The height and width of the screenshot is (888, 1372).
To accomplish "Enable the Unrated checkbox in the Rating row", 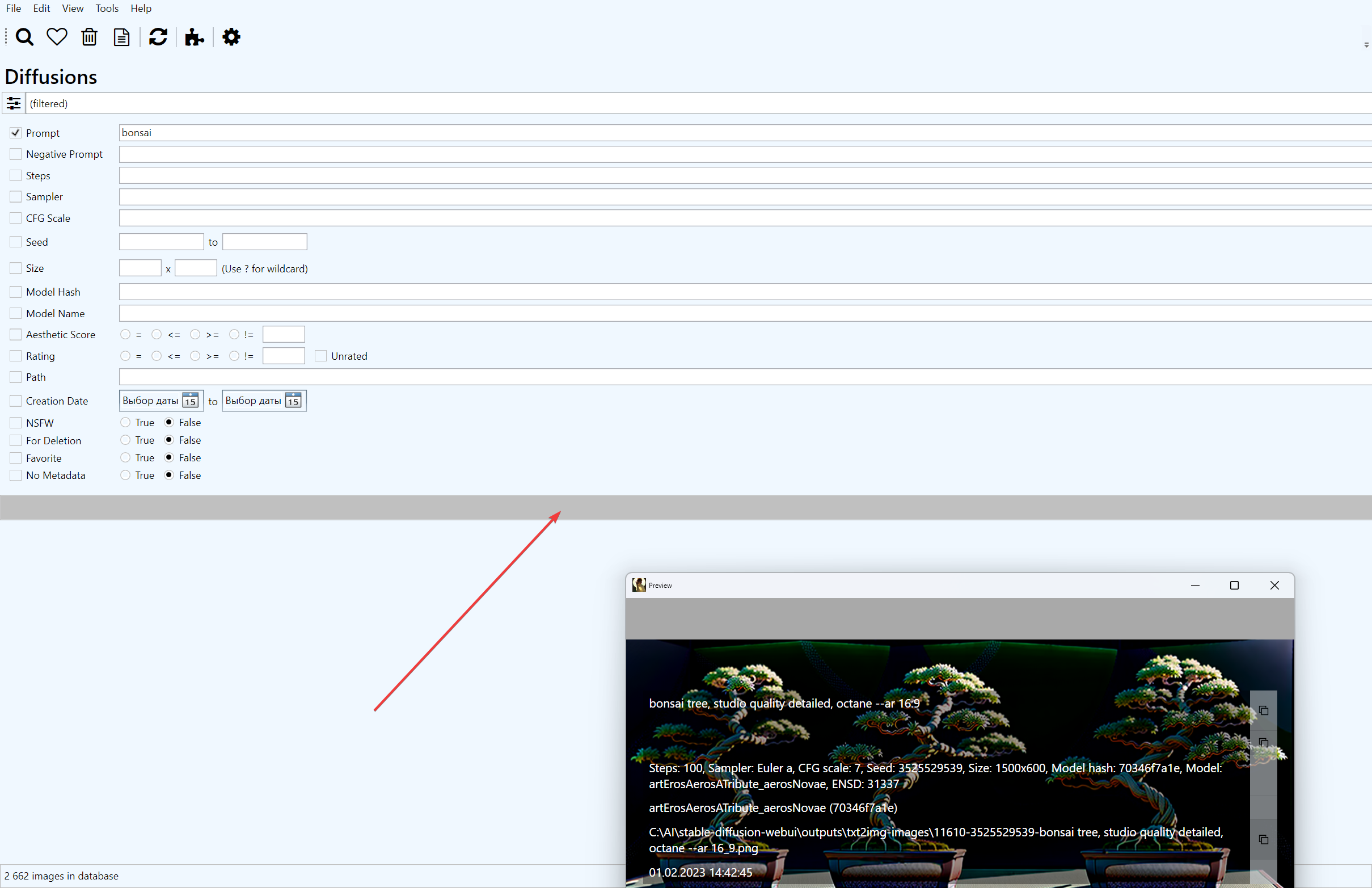I will click(321, 355).
